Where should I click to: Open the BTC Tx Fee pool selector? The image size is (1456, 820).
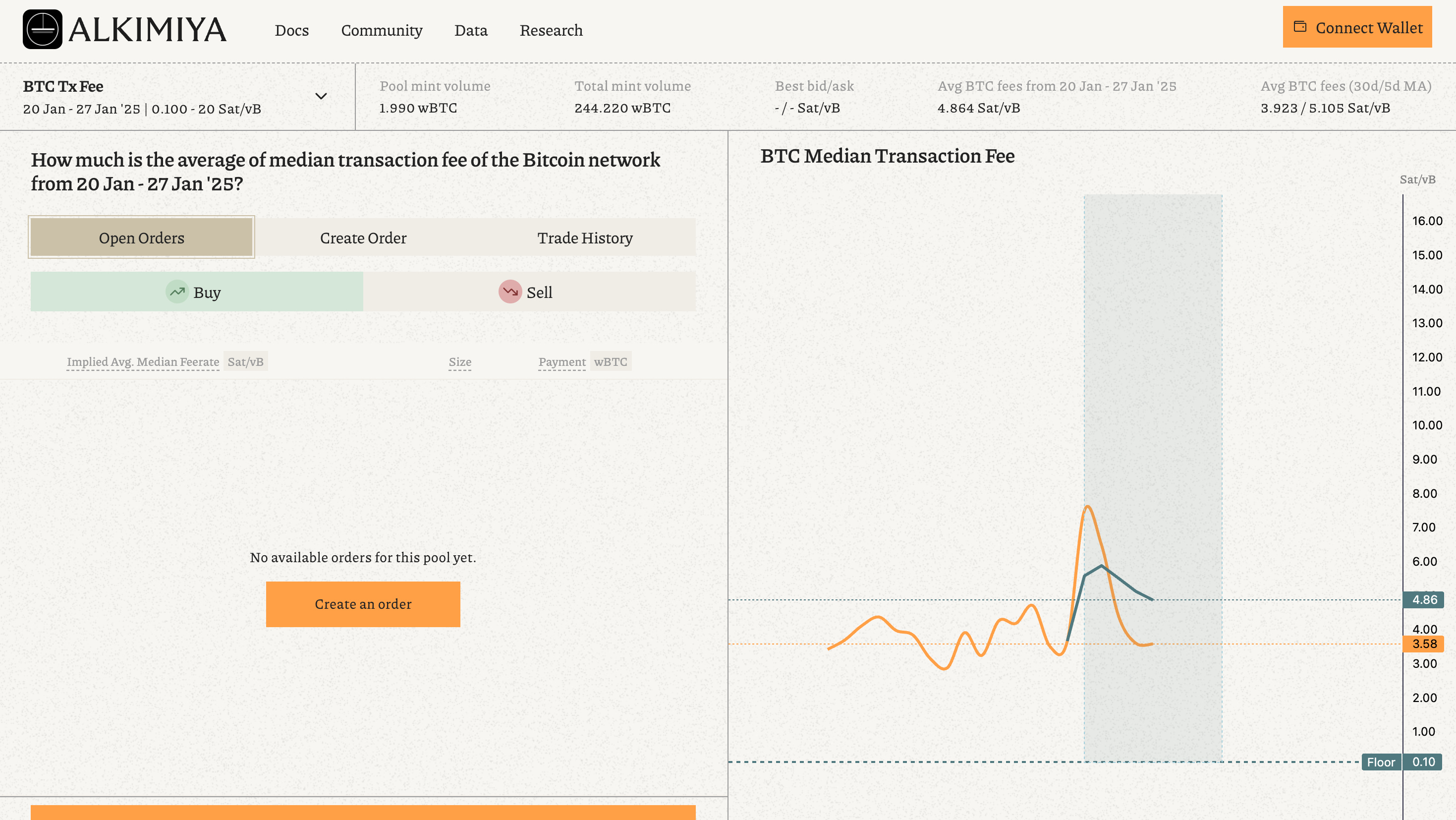[141, 97]
